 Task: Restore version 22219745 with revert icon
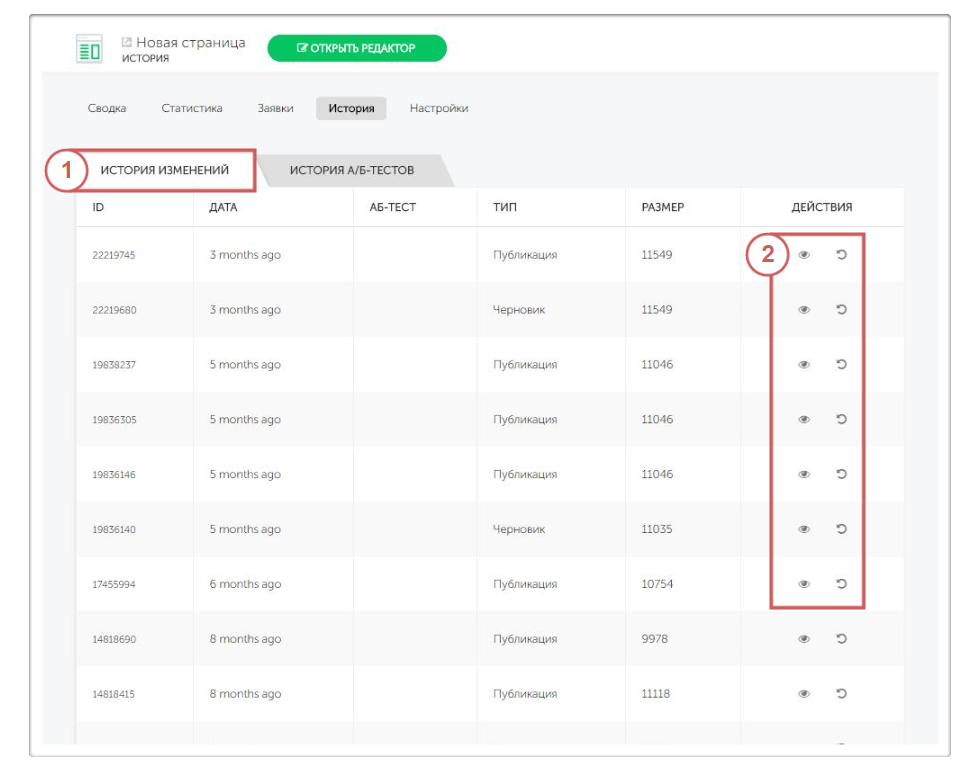[x=841, y=255]
